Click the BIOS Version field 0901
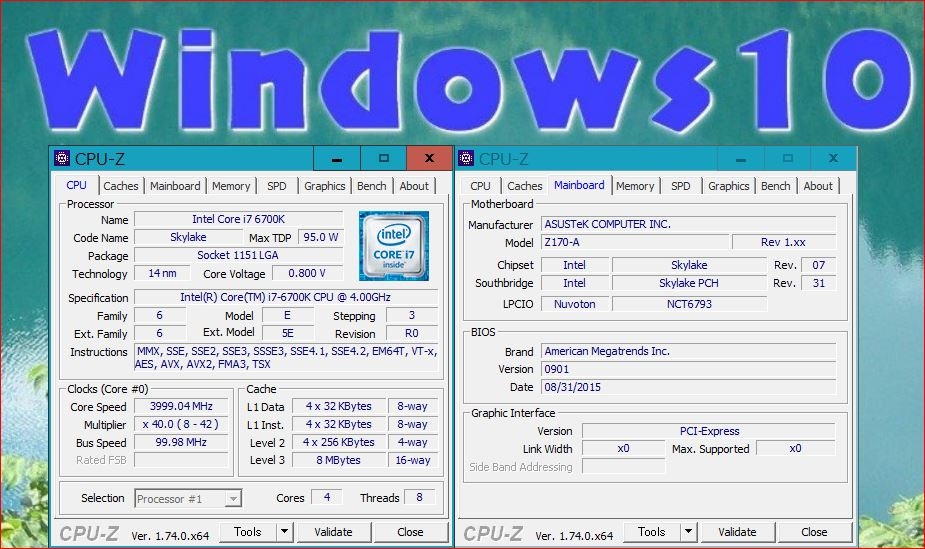925x549 pixels. (x=688, y=369)
